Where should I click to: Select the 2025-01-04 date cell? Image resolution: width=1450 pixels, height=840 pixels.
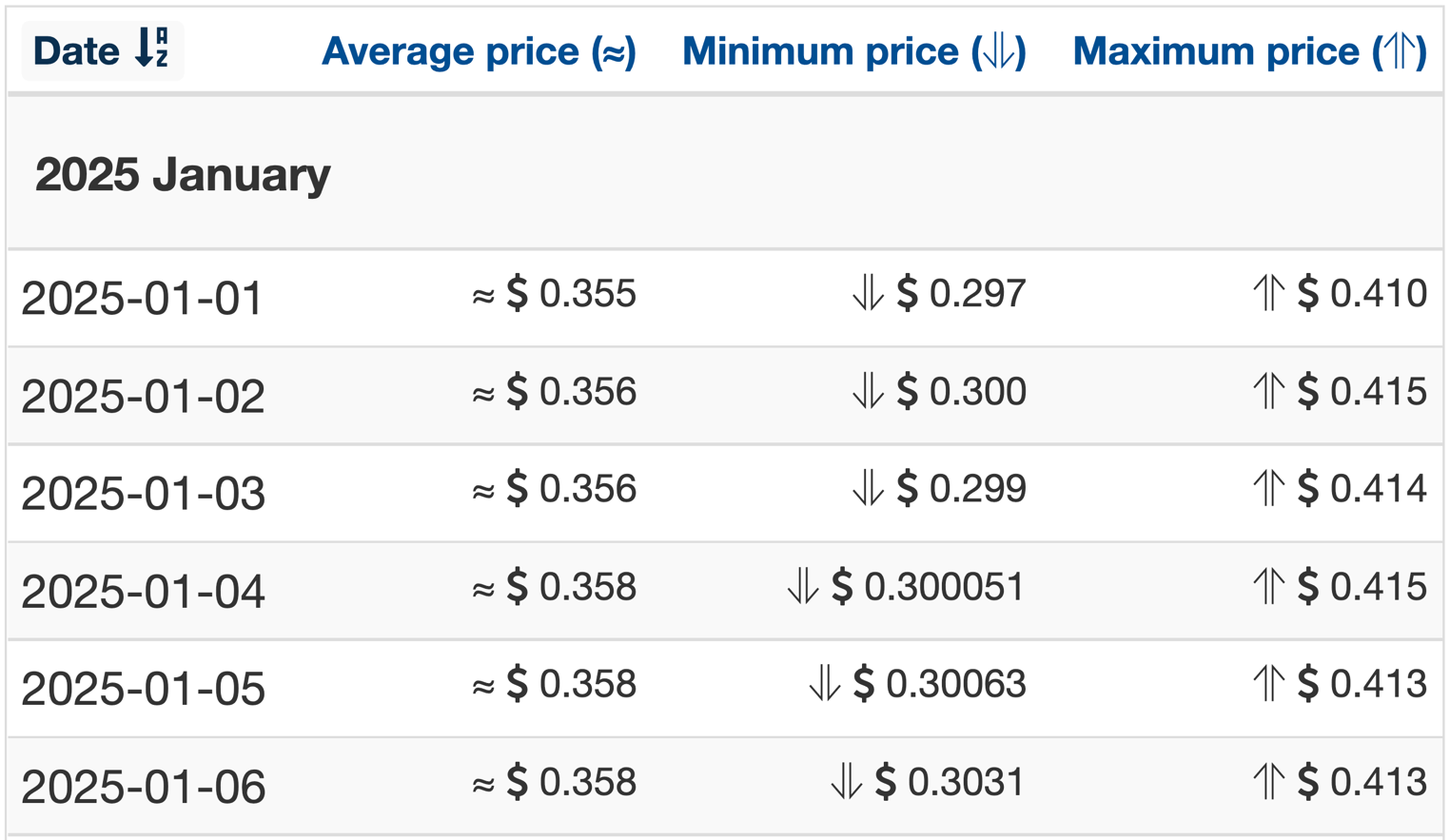pyautogui.click(x=143, y=591)
